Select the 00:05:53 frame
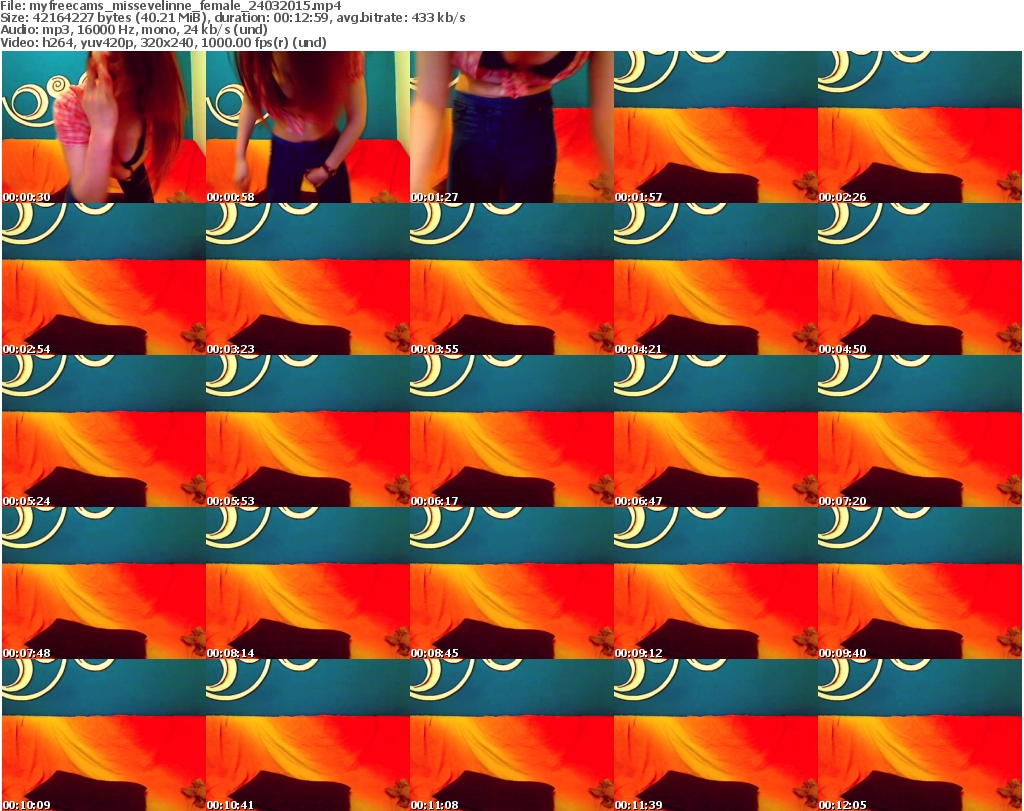 click(308, 431)
